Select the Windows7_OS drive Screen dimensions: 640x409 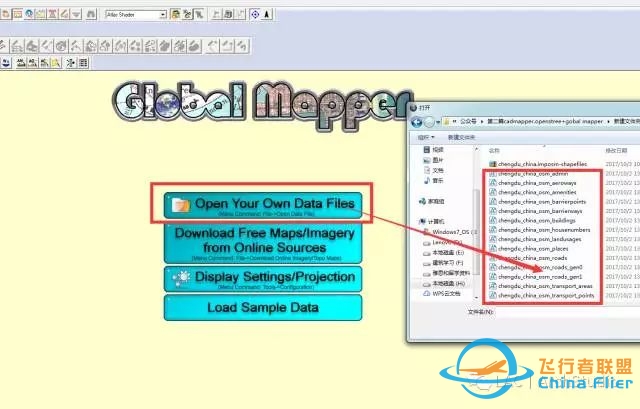[x=450, y=232]
